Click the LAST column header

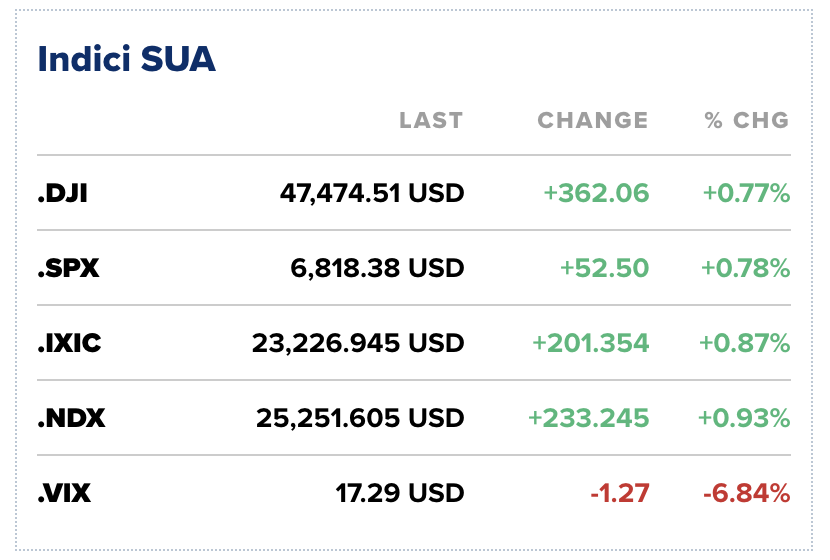[x=431, y=121]
